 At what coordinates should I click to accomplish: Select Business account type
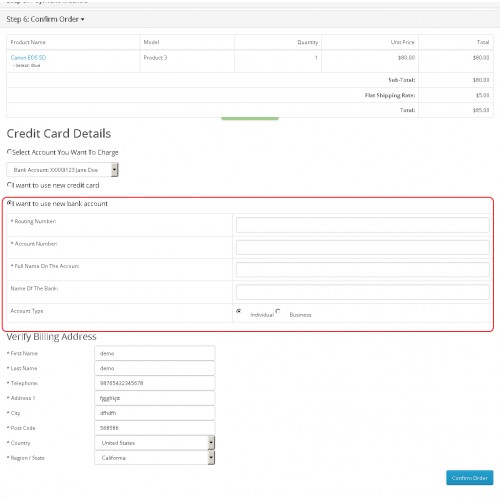[x=278, y=311]
